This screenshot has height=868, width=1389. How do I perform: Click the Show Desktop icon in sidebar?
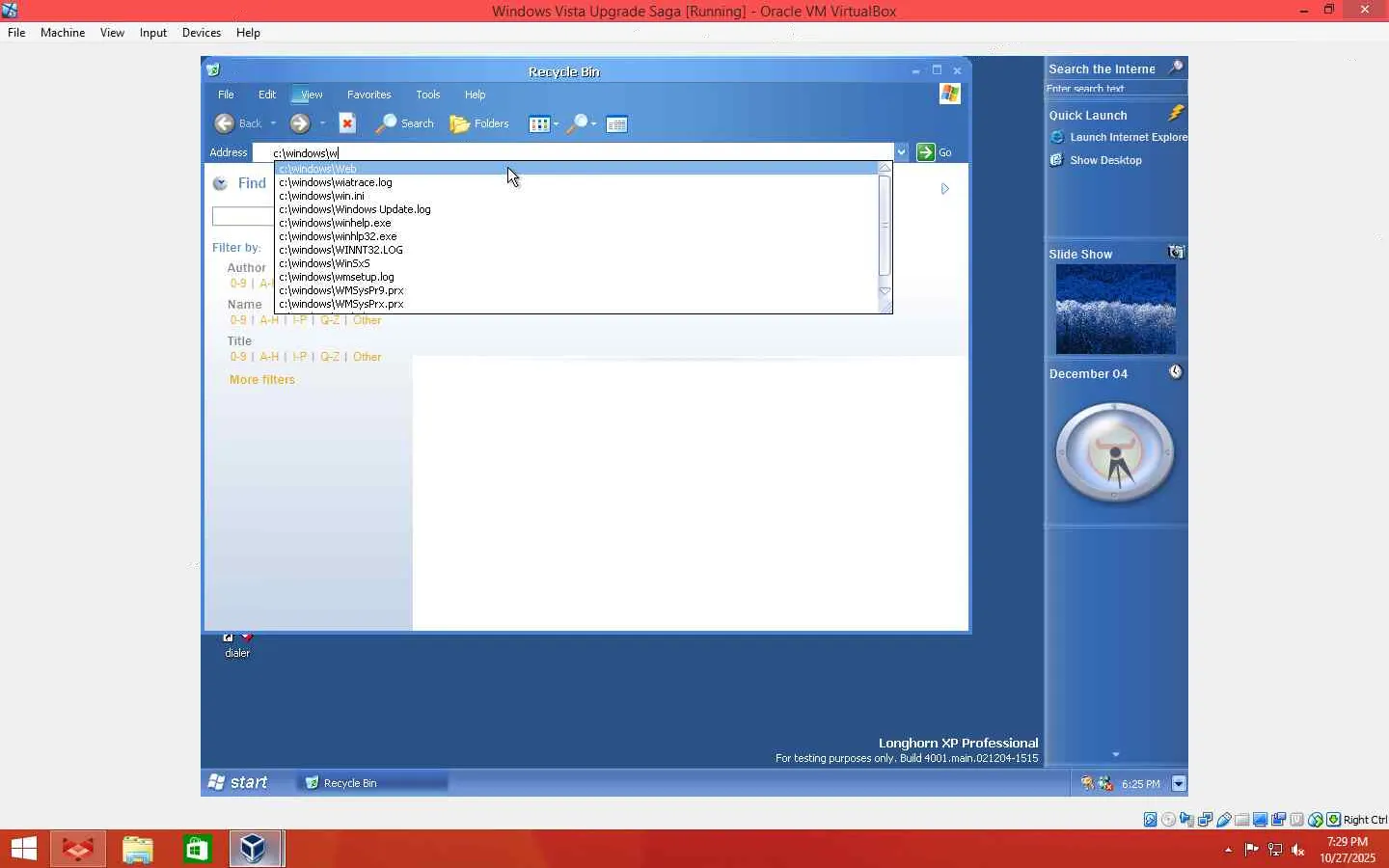pyautogui.click(x=1057, y=160)
